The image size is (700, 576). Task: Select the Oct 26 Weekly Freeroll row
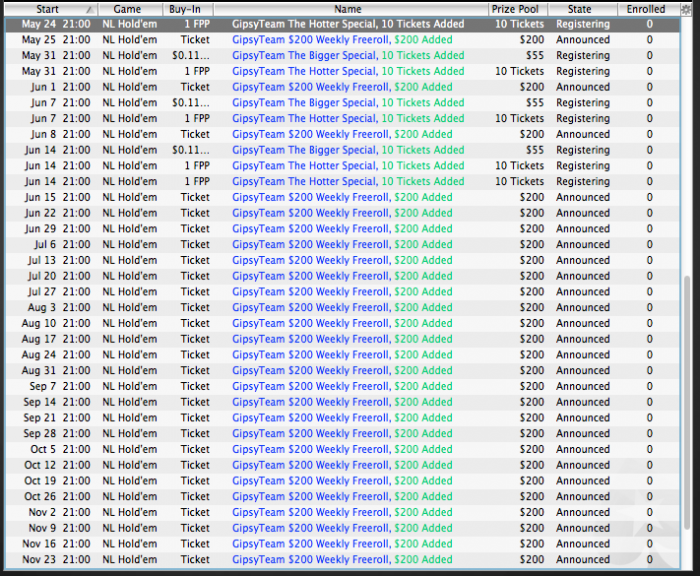(x=342, y=497)
